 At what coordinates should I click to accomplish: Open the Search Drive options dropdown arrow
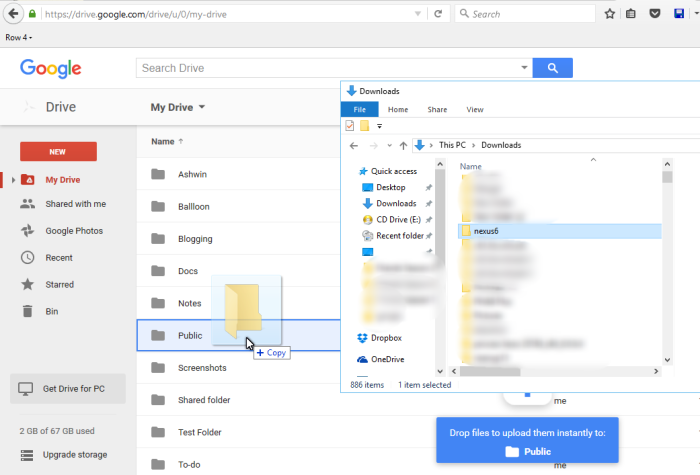(x=524, y=68)
